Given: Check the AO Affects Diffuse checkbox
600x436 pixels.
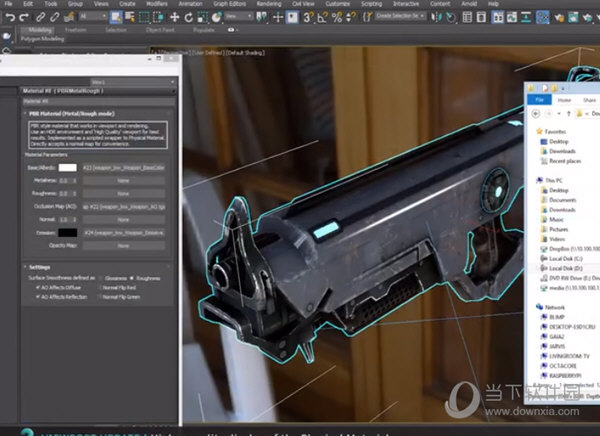Looking at the screenshot, I should 38,287.
